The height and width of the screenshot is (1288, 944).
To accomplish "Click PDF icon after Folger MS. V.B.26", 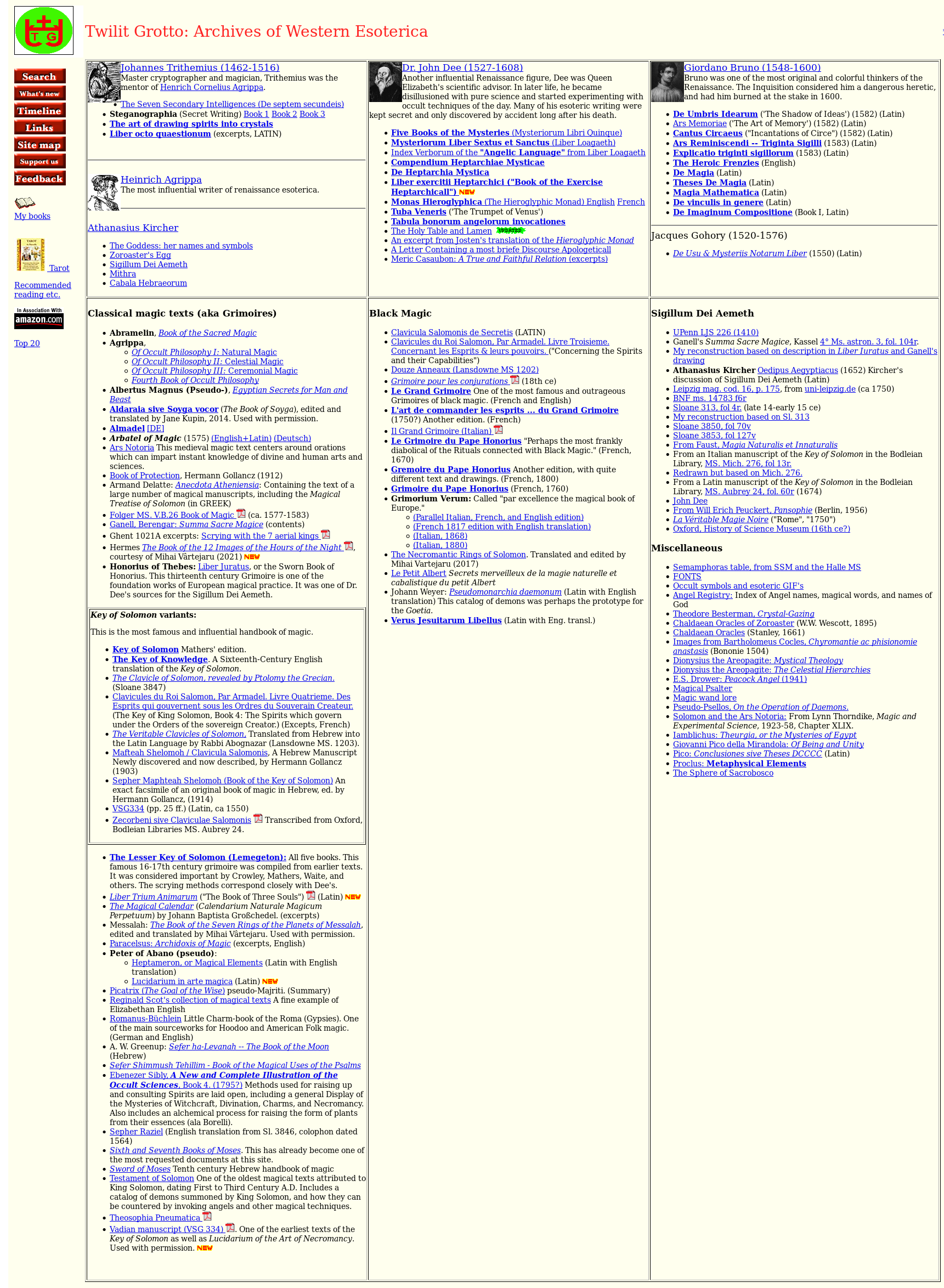I will coord(241,513).
